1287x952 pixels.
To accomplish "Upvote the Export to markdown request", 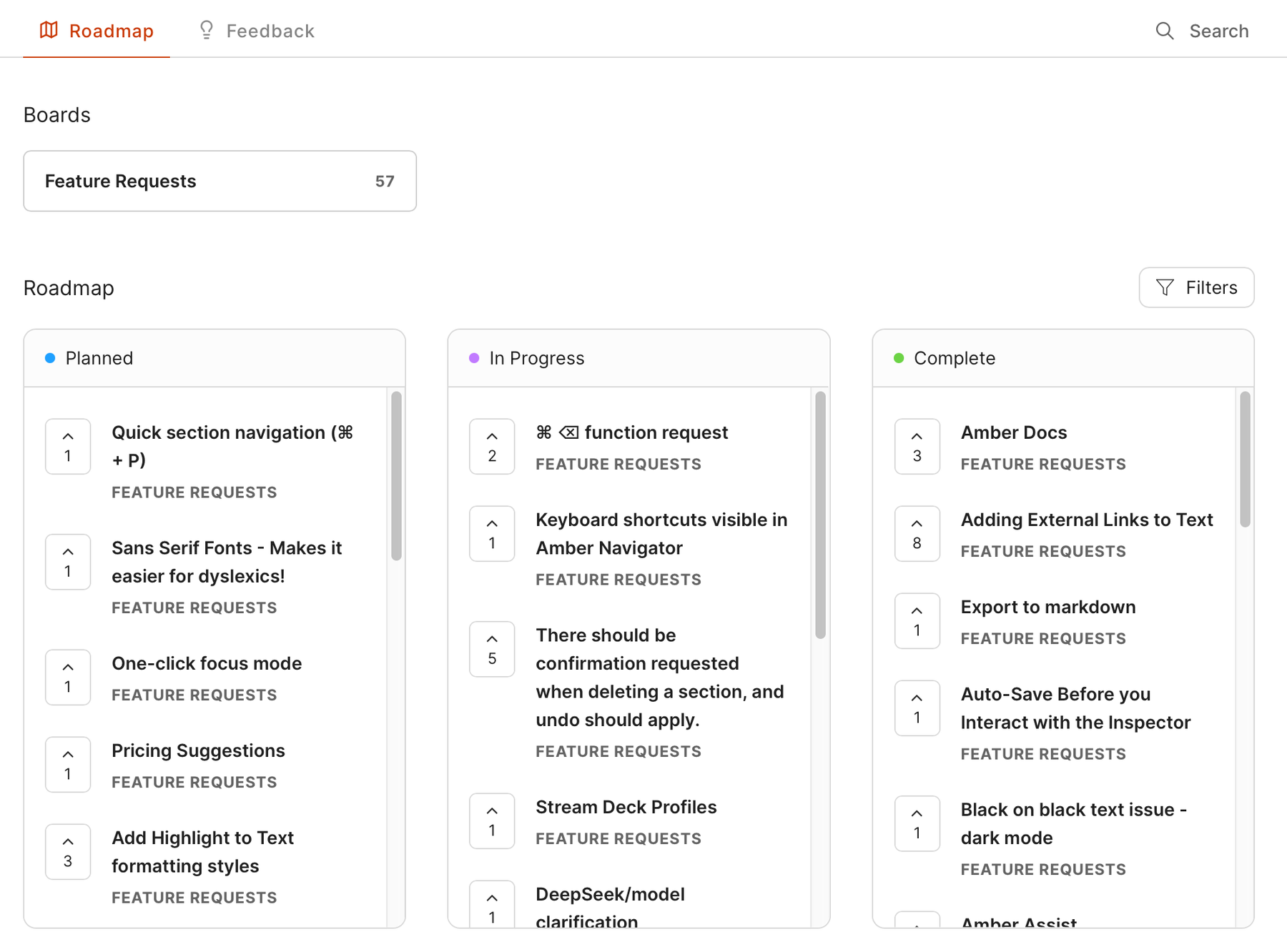I will 917,620.
